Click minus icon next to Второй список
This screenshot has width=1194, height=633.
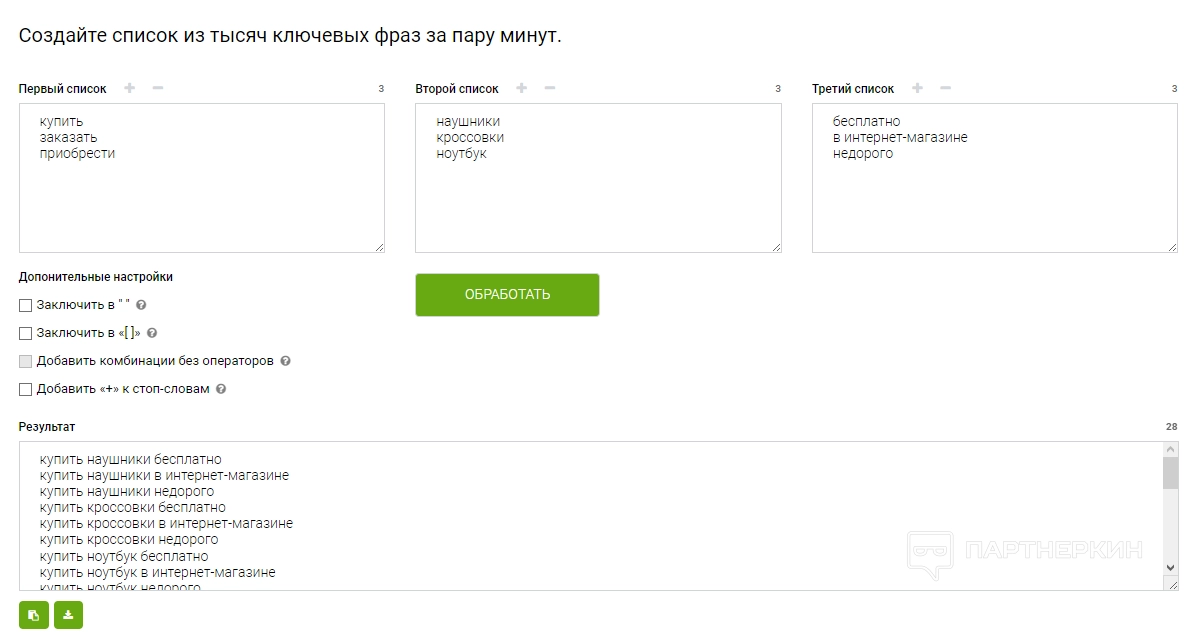(x=549, y=89)
